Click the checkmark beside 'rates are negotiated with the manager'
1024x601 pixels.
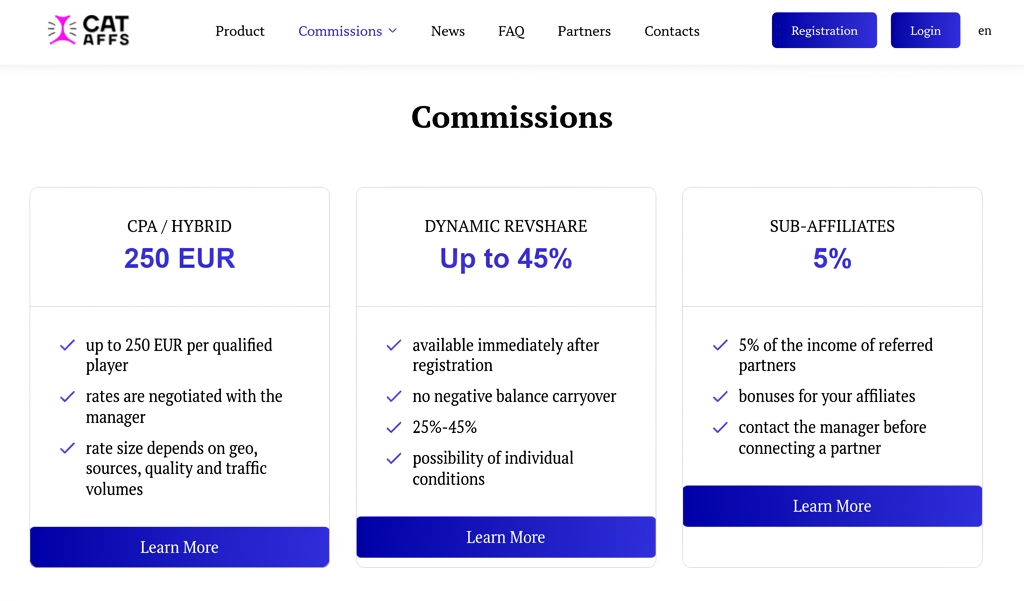67,397
